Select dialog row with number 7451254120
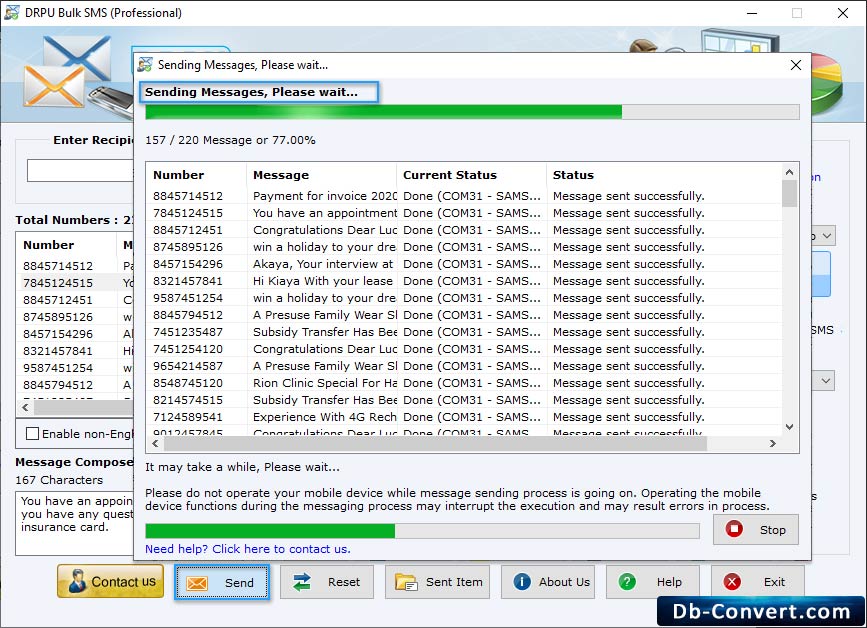Image resolution: width=867 pixels, height=628 pixels. [x=464, y=349]
